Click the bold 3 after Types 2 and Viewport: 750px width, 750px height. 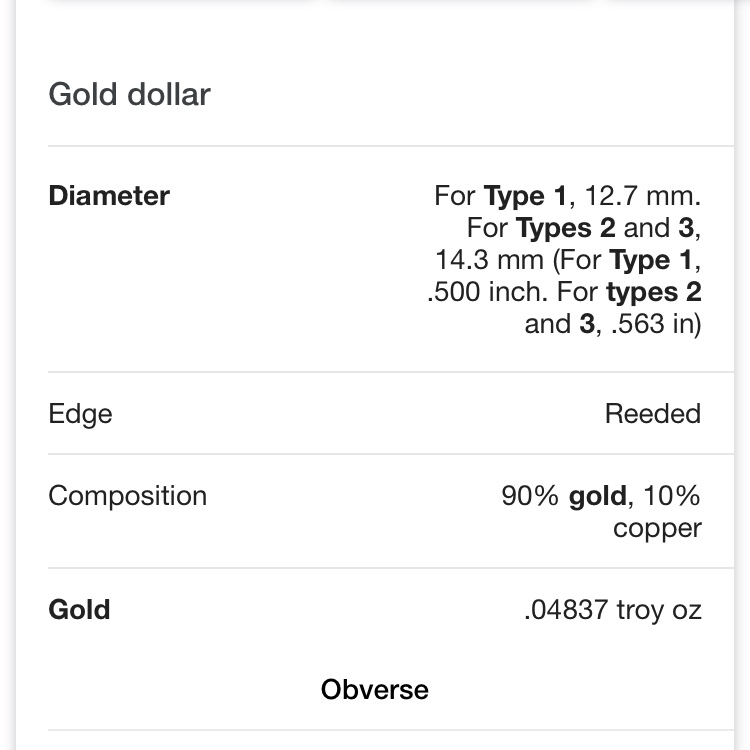point(686,228)
